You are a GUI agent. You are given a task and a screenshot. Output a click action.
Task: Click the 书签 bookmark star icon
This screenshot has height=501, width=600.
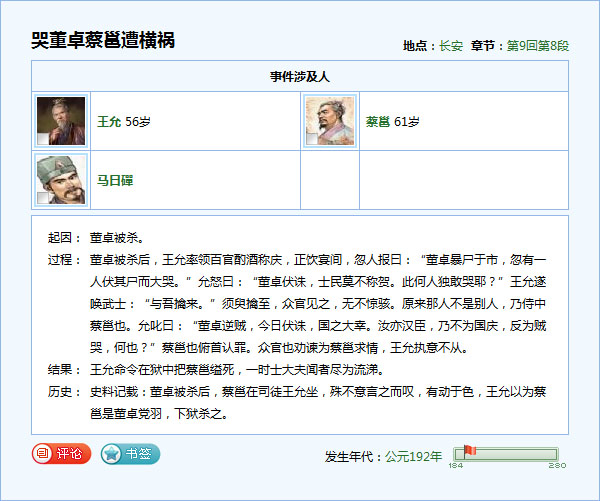[112, 454]
